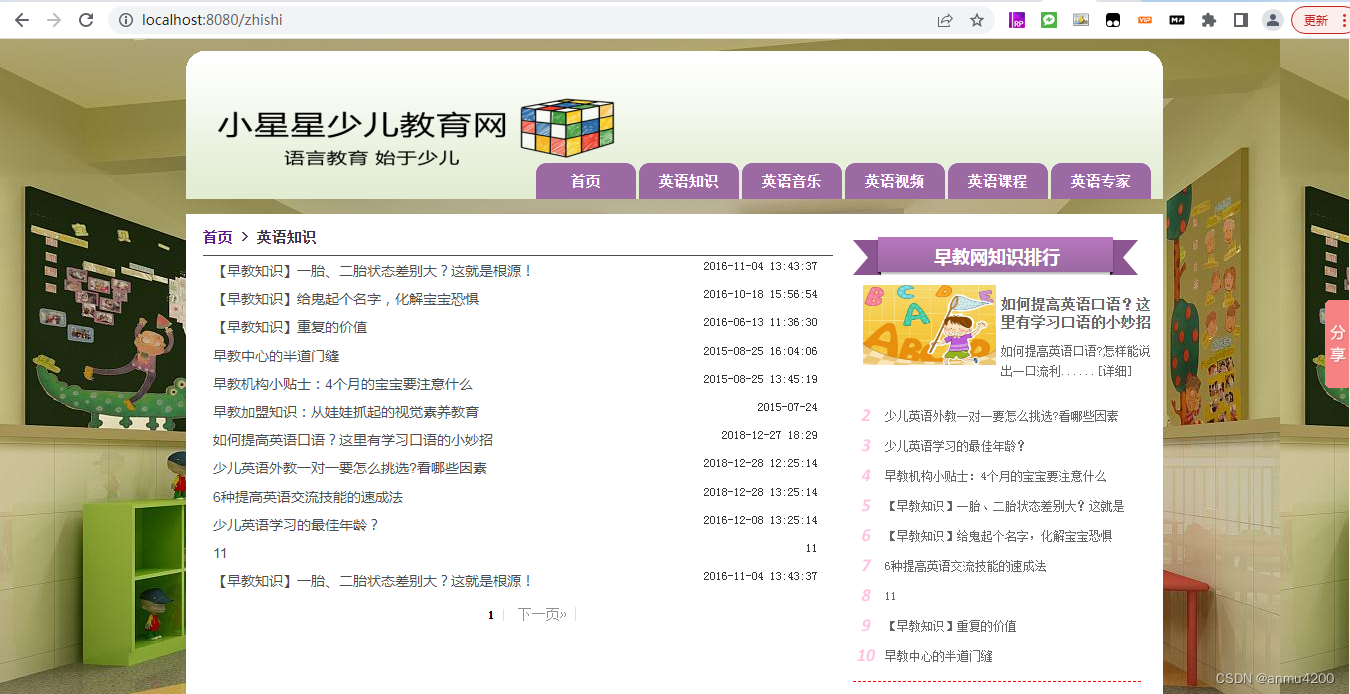This screenshot has height=694, width=1350.
Task: Click the 小星星少儿教育网 site logo
Action: [362, 126]
